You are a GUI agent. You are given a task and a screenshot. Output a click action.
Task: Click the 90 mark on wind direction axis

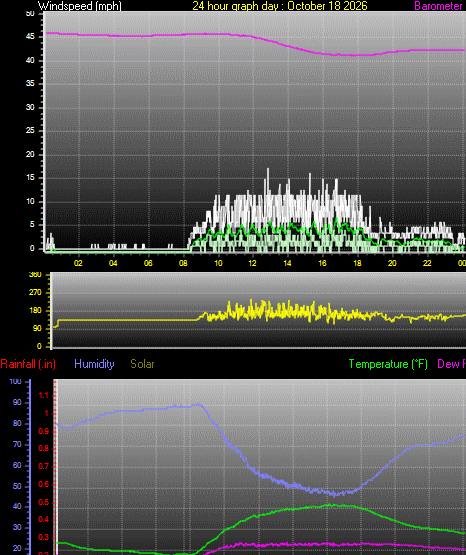pos(37,328)
